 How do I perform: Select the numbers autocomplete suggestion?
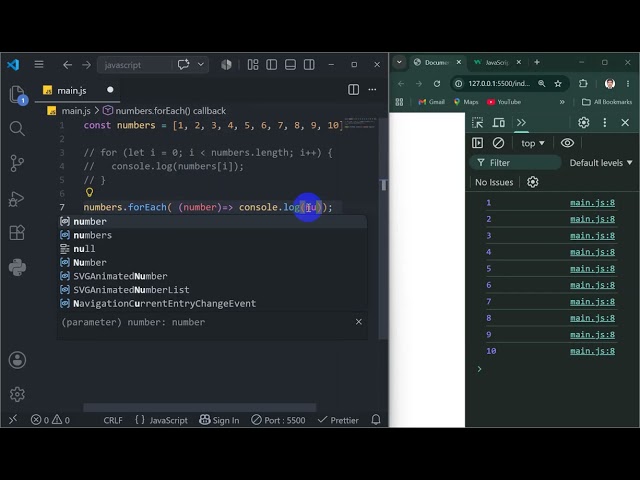pos(212,235)
